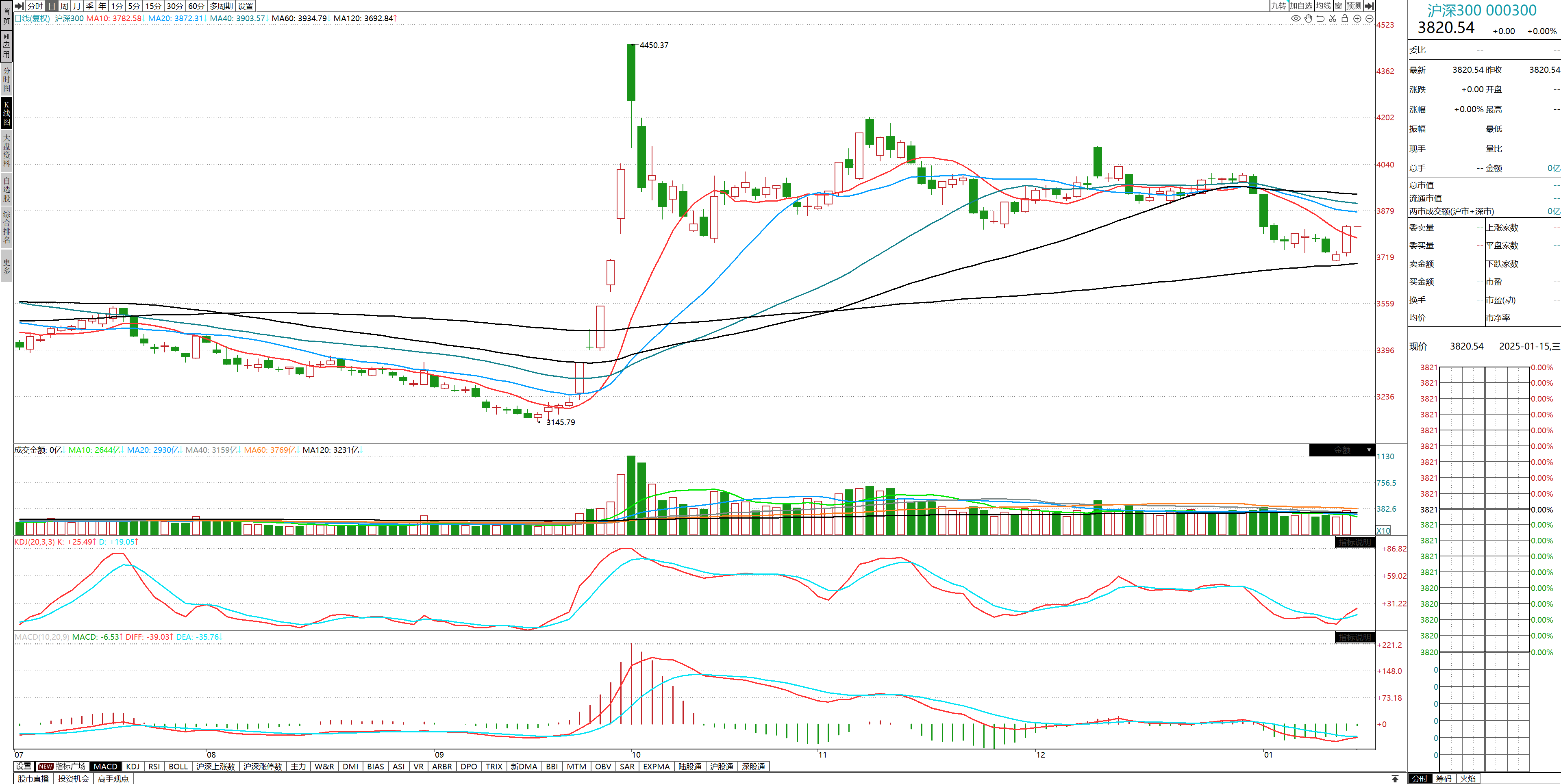The width and height of the screenshot is (1561, 784).
Task: Select the TRIX indicator tab
Action: (494, 767)
